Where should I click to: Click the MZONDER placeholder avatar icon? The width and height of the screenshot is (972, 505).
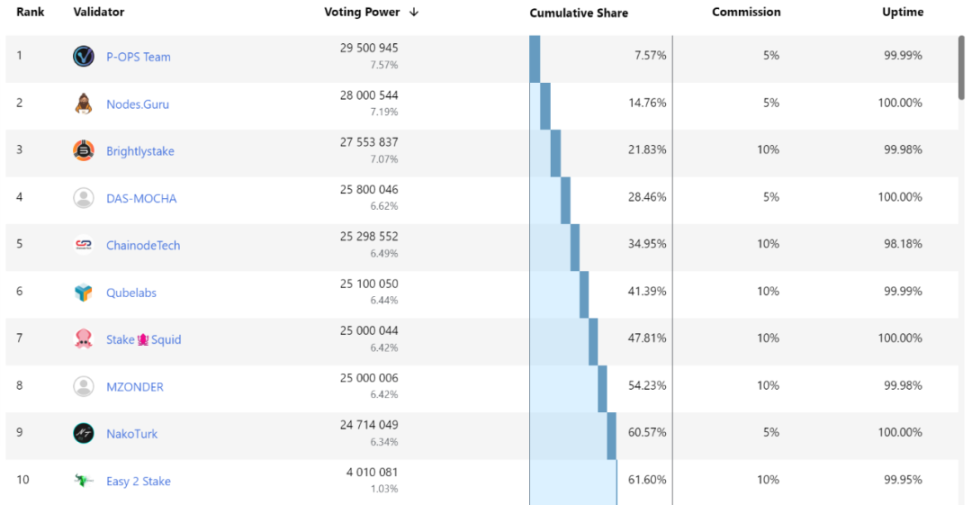click(84, 387)
